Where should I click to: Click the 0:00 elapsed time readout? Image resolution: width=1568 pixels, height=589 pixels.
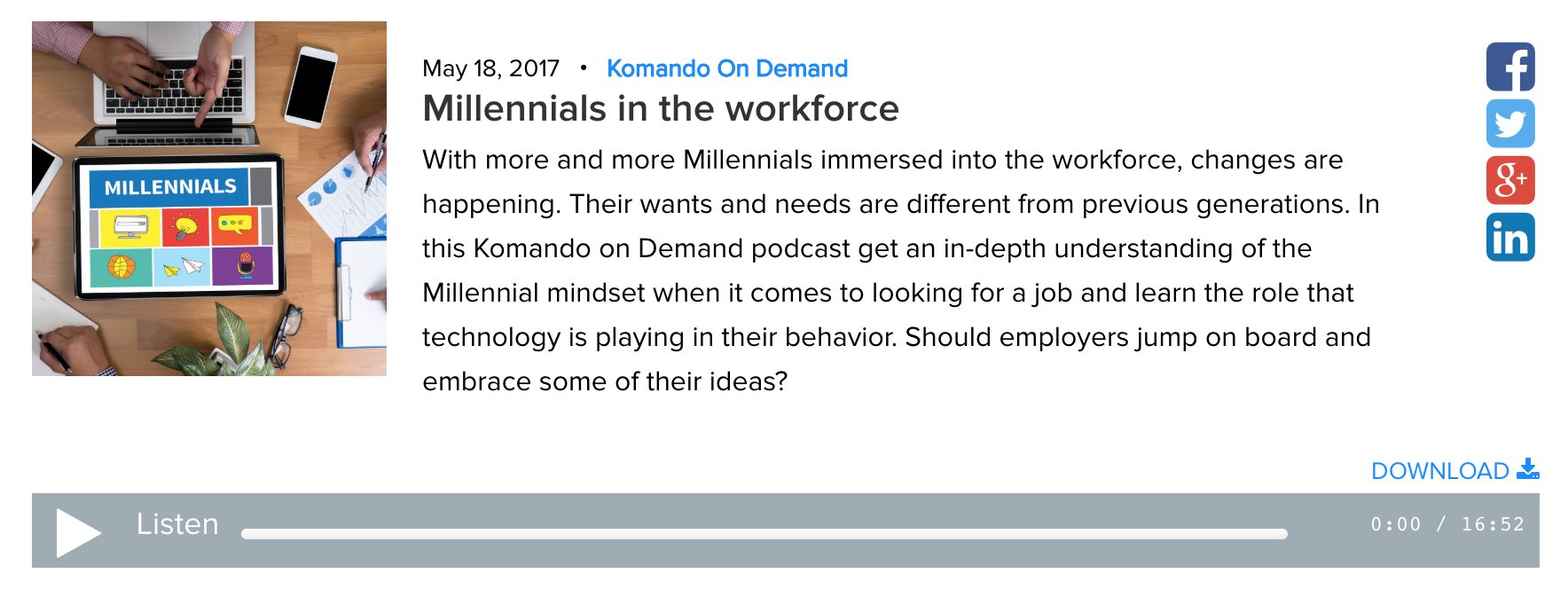(1396, 524)
